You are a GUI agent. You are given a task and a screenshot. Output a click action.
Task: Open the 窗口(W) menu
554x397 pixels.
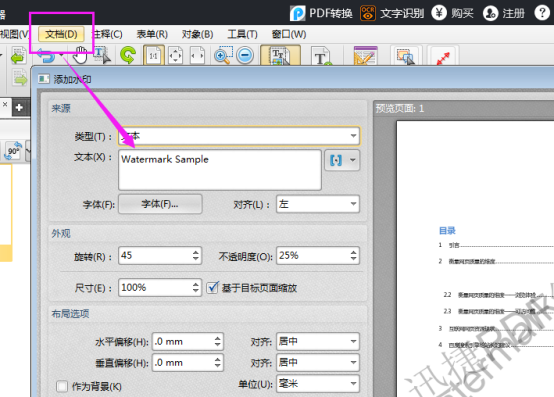289,34
